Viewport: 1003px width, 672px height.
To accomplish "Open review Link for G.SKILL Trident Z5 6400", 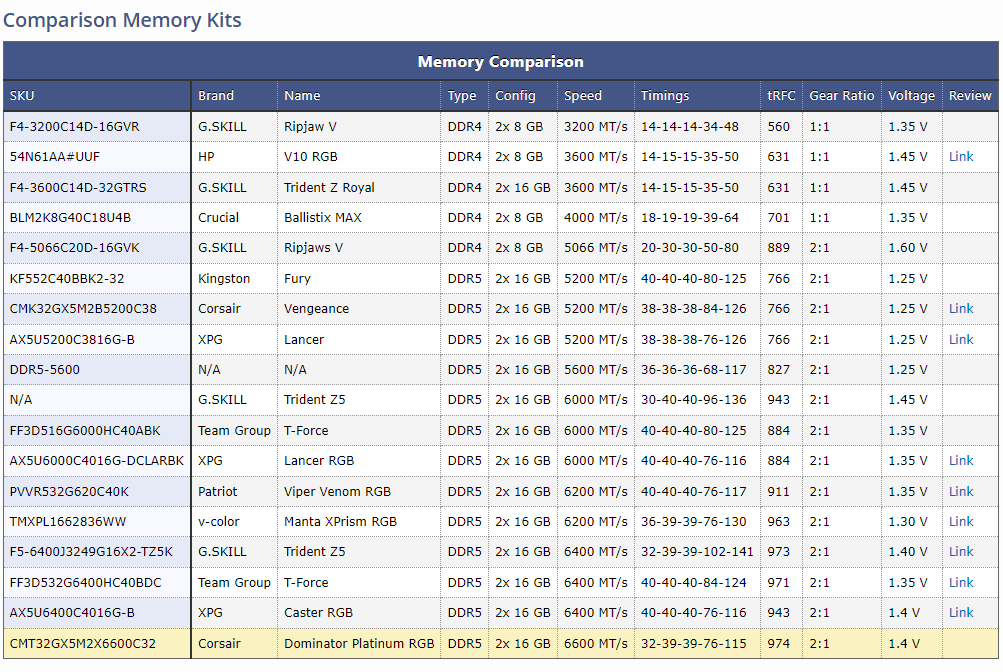I will pyautogui.click(x=961, y=552).
